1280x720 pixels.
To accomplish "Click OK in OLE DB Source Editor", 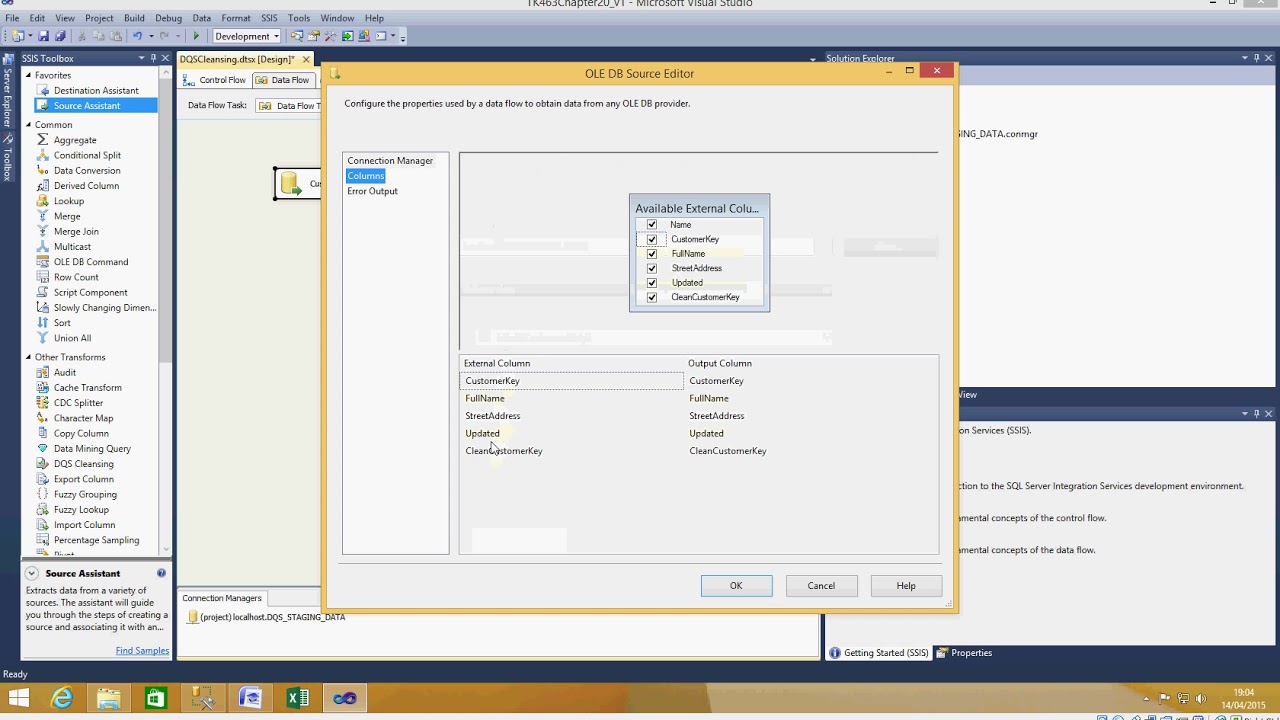I will click(x=736, y=586).
